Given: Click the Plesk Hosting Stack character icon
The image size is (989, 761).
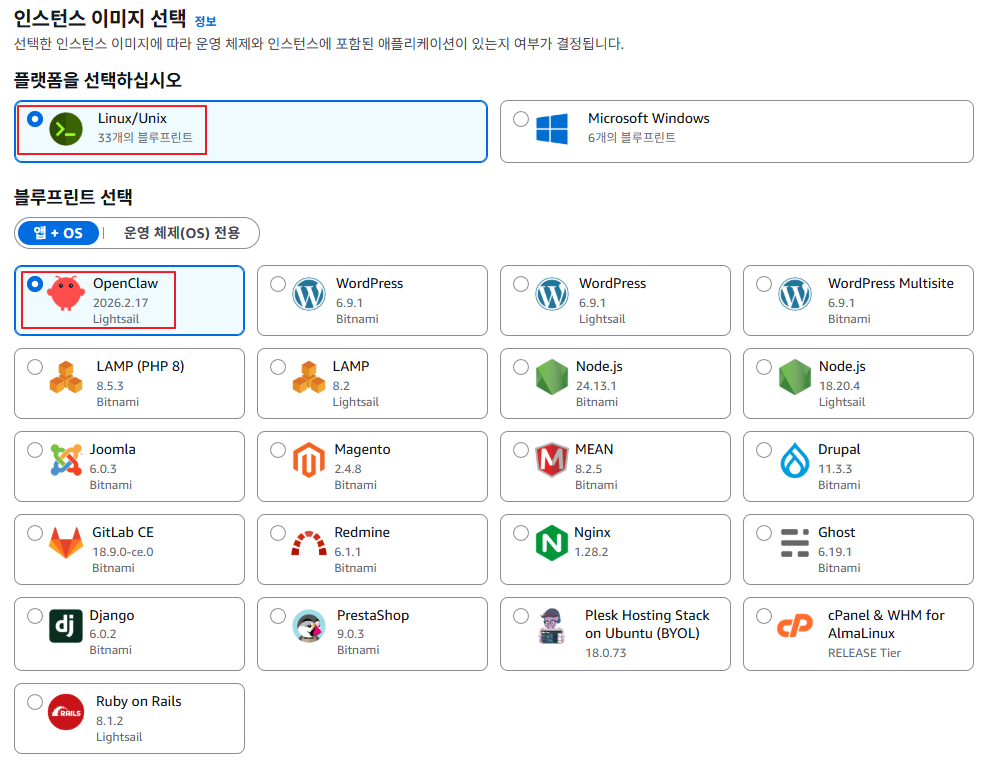Looking at the screenshot, I should [x=552, y=626].
